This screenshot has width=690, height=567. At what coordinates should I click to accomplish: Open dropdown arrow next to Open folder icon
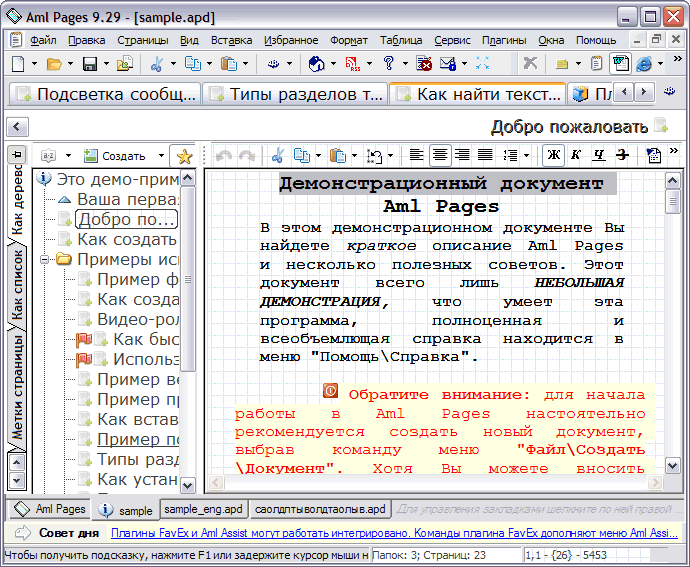coord(70,64)
